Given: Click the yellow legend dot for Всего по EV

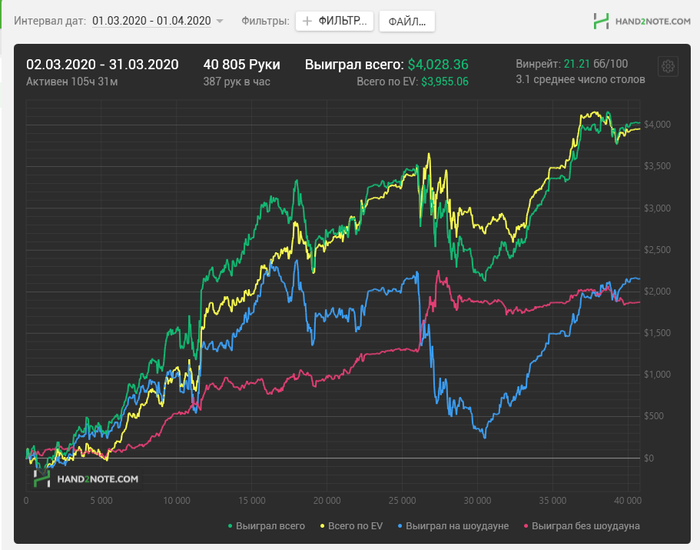Looking at the screenshot, I should 322,526.
